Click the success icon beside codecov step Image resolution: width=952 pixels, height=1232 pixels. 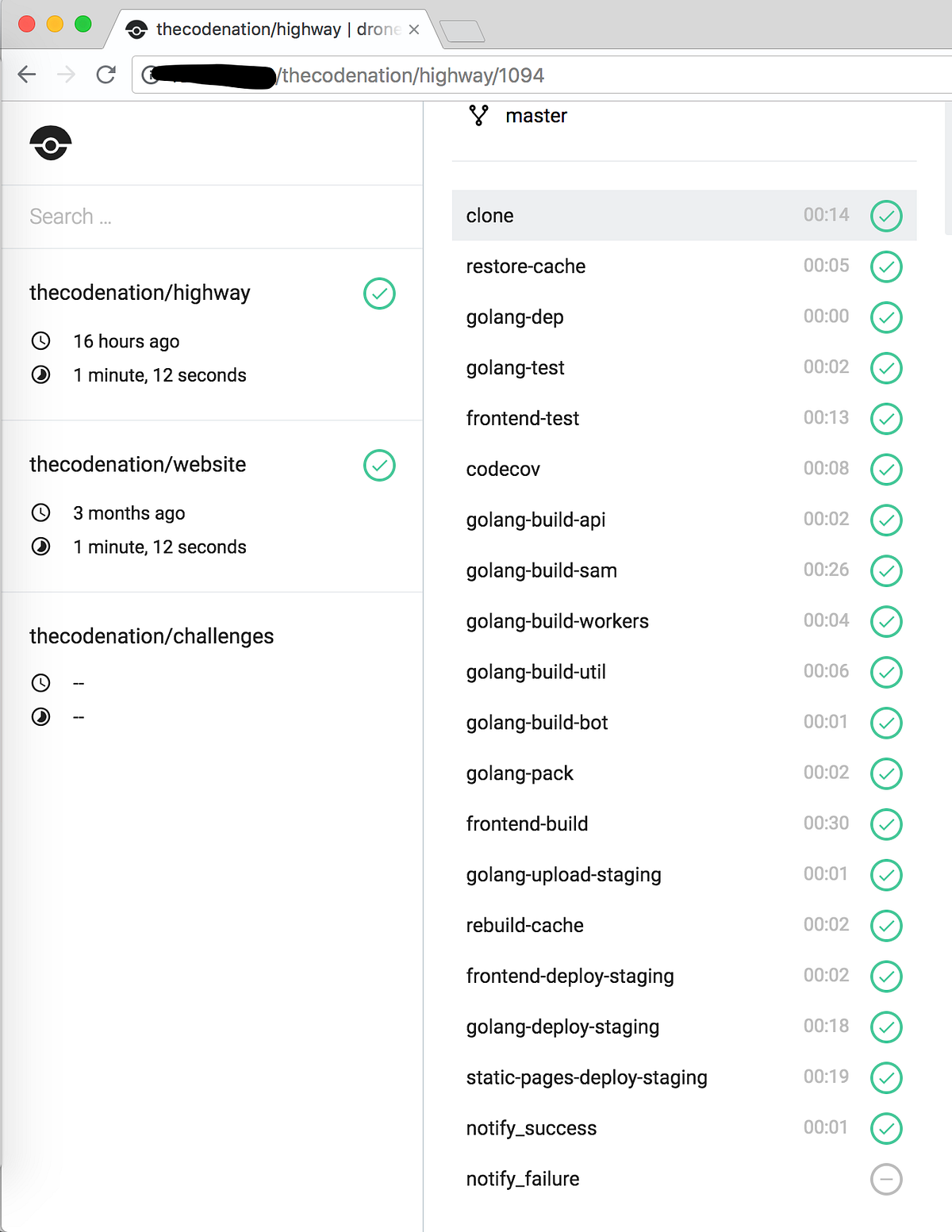(886, 469)
